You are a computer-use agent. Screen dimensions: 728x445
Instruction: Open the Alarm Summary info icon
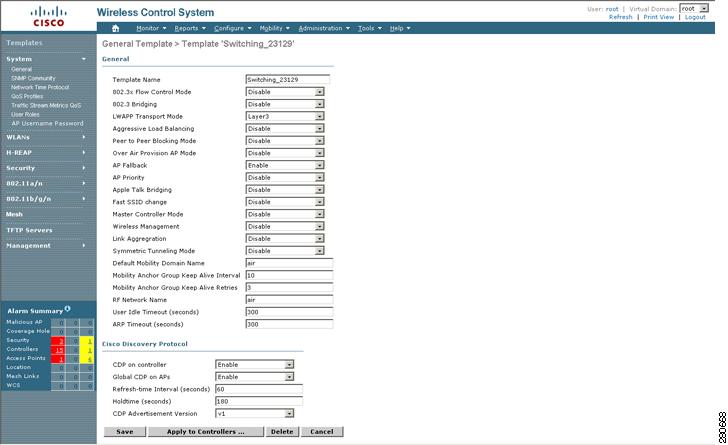(68, 308)
